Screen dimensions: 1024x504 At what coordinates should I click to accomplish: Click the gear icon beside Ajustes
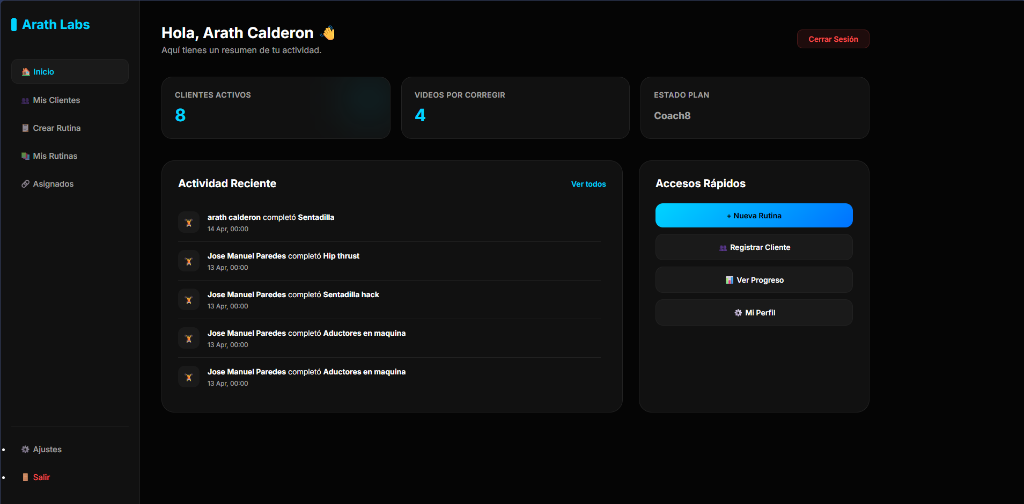click(25, 449)
